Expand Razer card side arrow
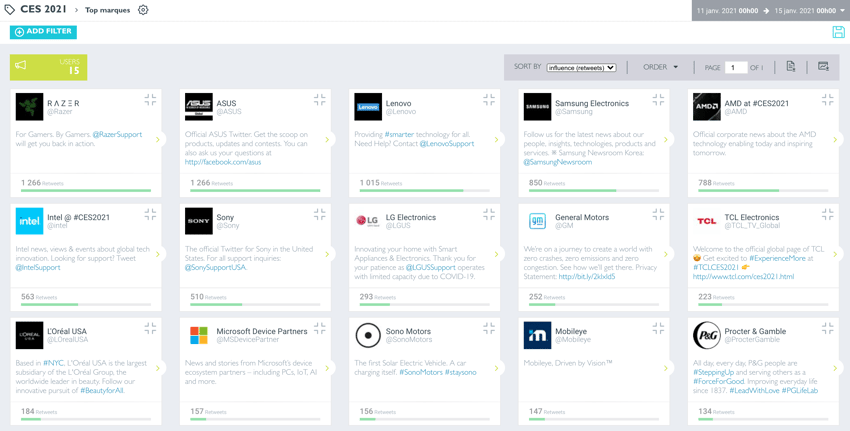850x431 pixels. [158, 140]
